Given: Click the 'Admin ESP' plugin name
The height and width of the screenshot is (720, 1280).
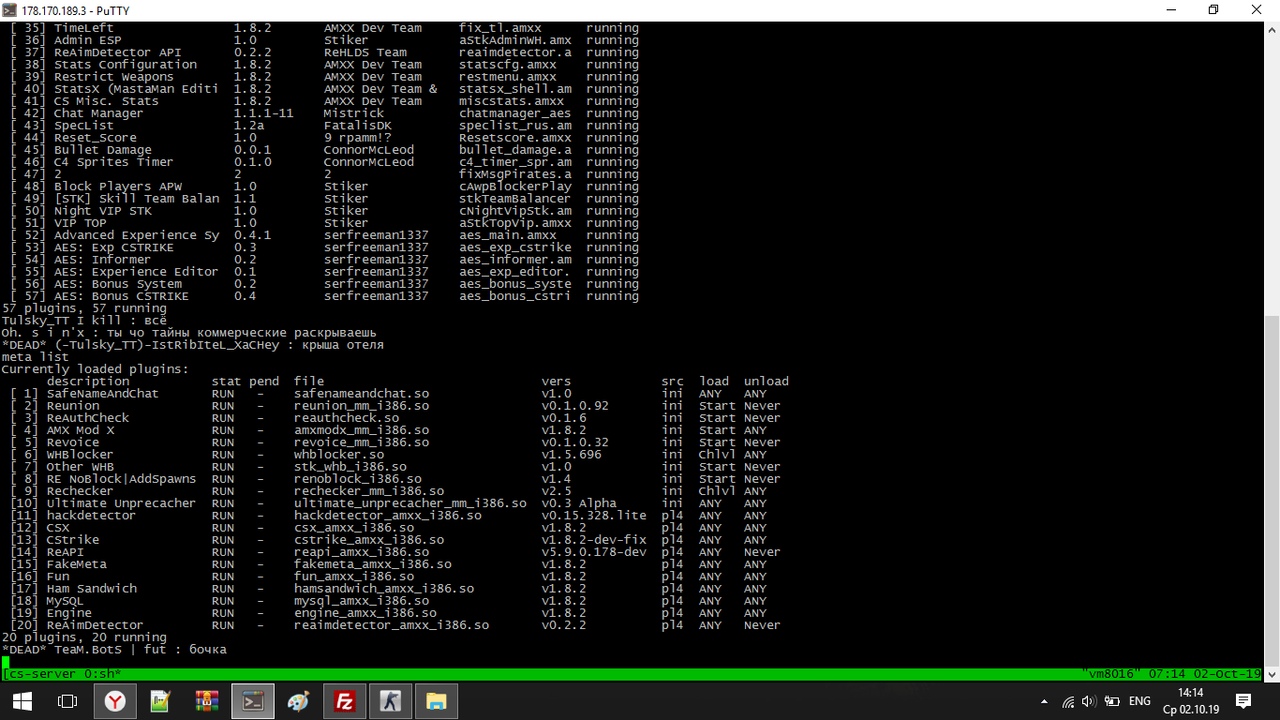Looking at the screenshot, I should (88, 40).
